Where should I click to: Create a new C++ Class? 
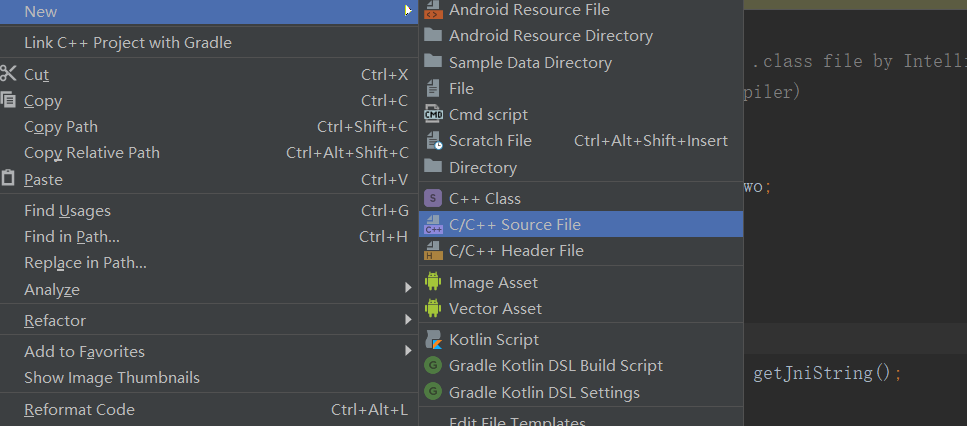pyautogui.click(x=581, y=199)
